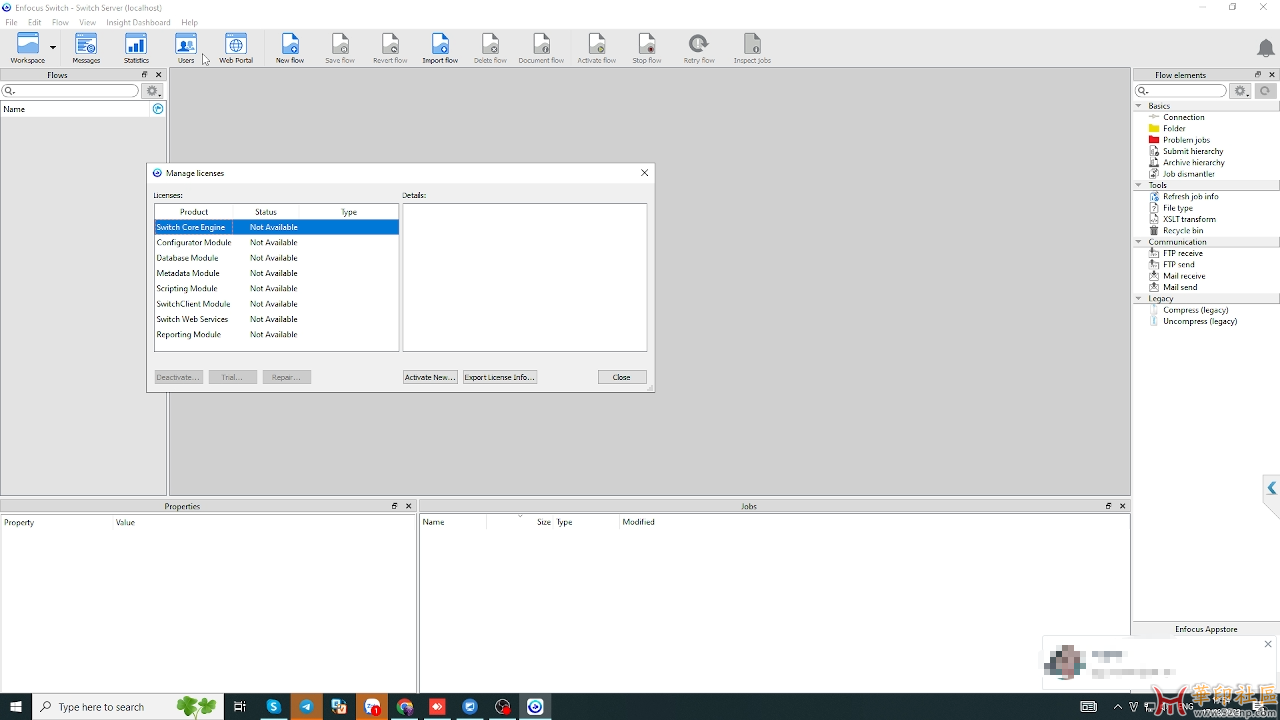Open the Workspace dropdown arrow
1280x720 pixels.
[x=53, y=47]
